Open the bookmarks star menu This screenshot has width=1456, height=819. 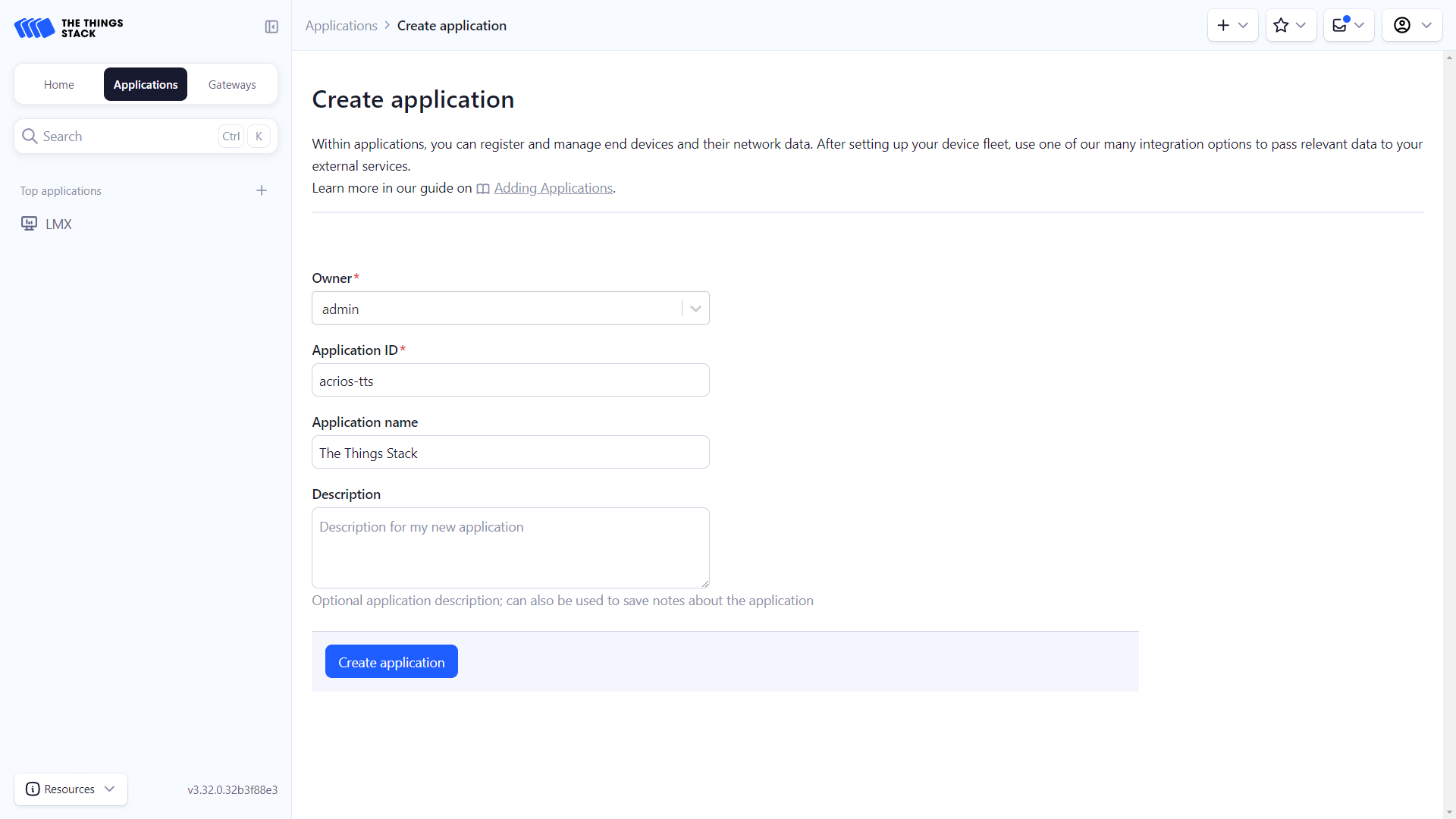(x=1290, y=26)
